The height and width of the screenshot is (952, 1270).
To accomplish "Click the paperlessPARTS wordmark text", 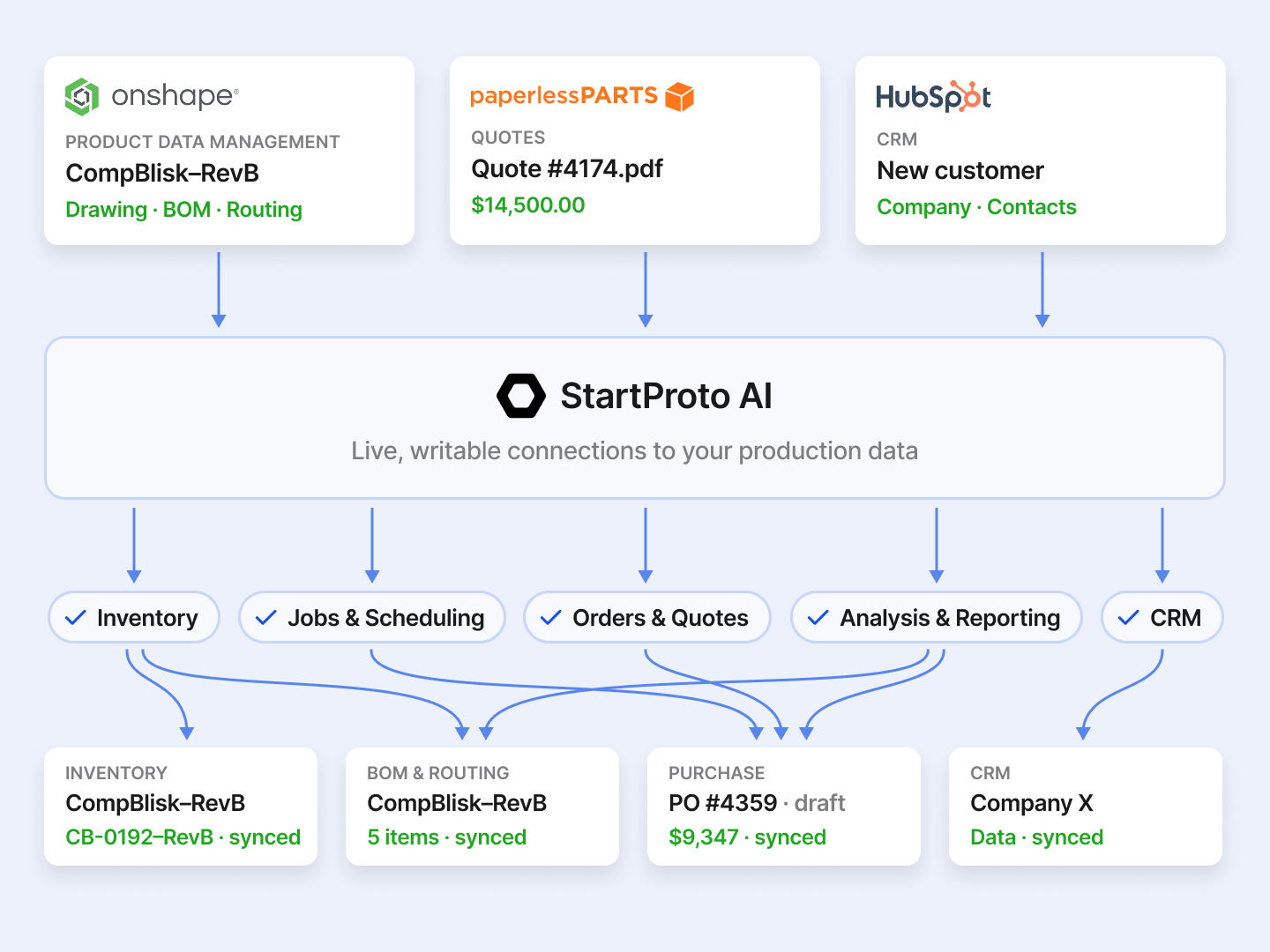I will [x=564, y=96].
